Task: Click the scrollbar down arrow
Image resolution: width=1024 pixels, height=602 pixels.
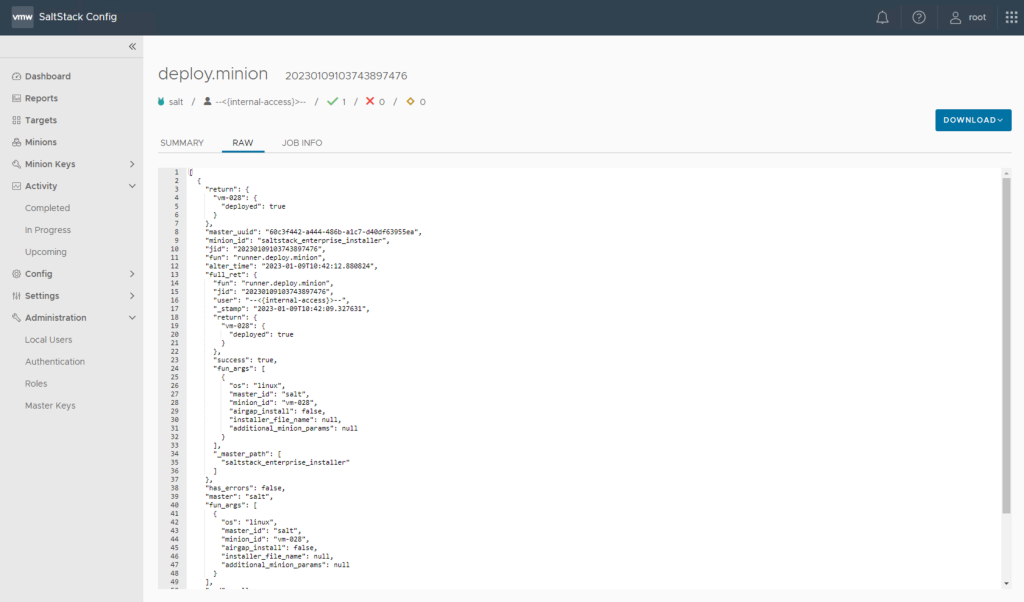Action: 1006,584
